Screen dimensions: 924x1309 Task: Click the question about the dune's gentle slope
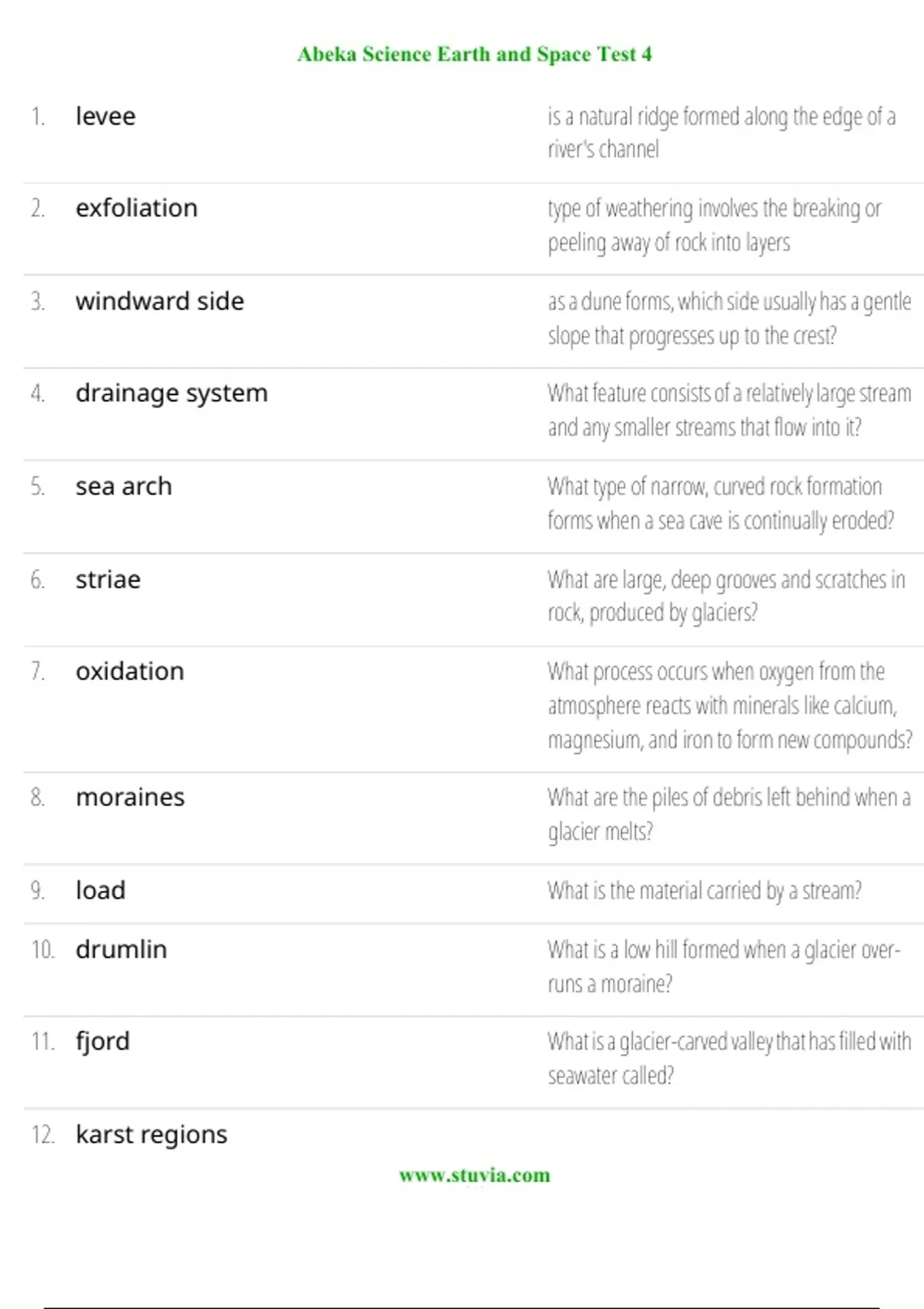(x=728, y=318)
